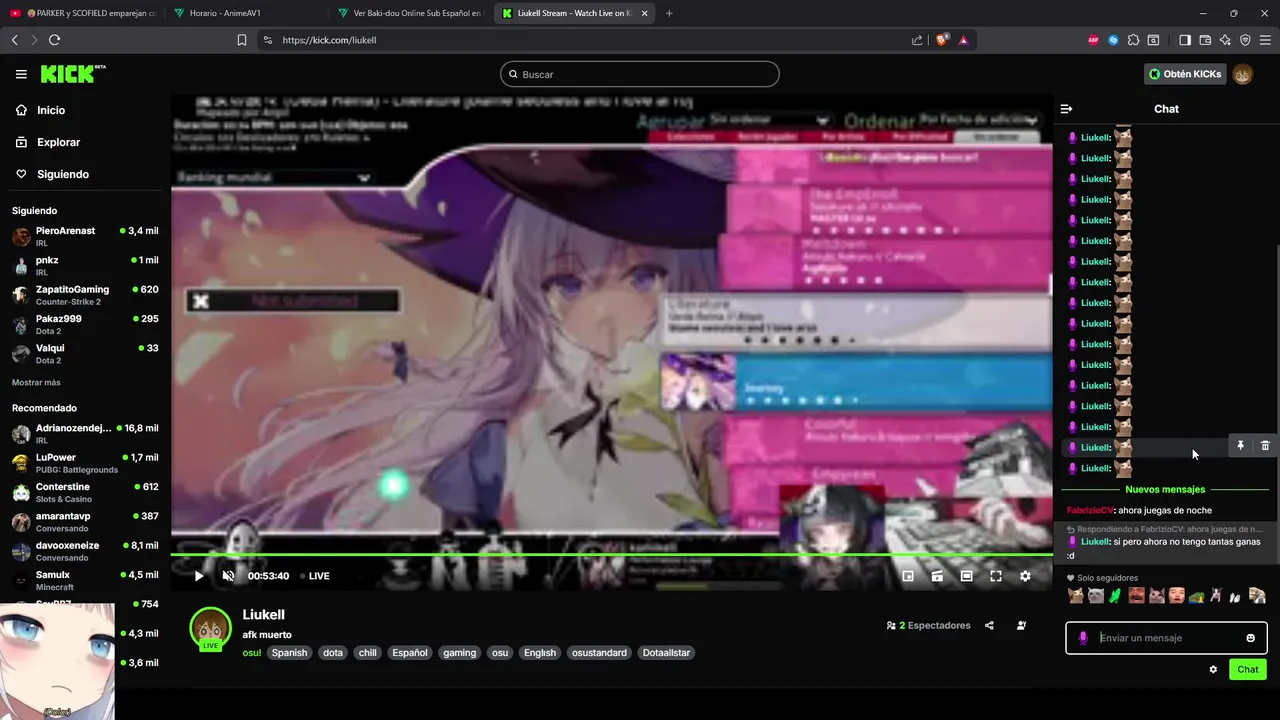The image size is (1280, 720).
Task: Click Obtén KICKs button
Action: click(x=1185, y=74)
